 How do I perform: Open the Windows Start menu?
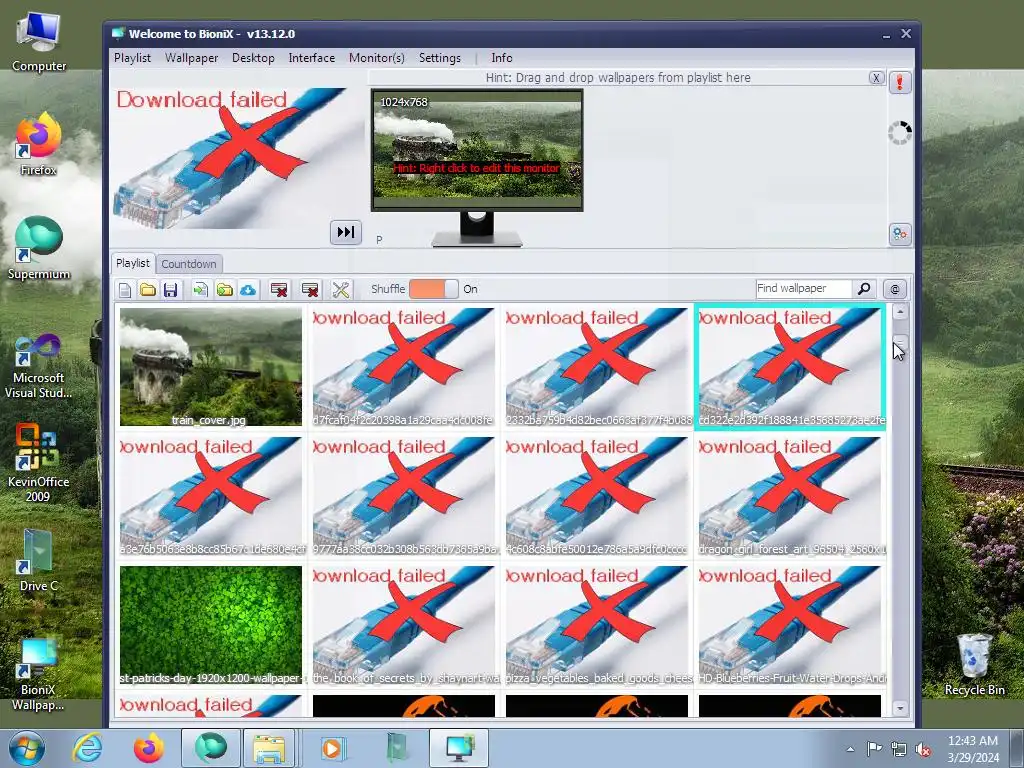point(25,748)
